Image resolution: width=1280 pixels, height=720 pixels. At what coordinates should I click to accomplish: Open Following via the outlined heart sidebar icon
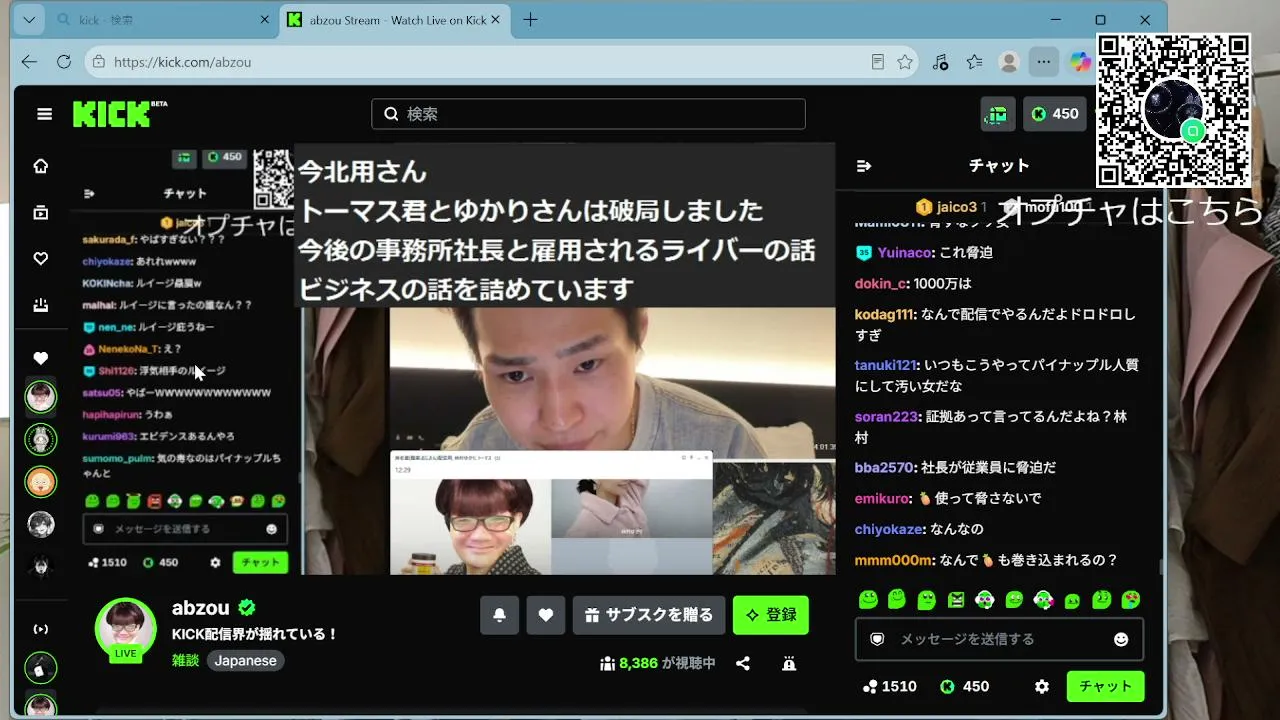[41, 259]
